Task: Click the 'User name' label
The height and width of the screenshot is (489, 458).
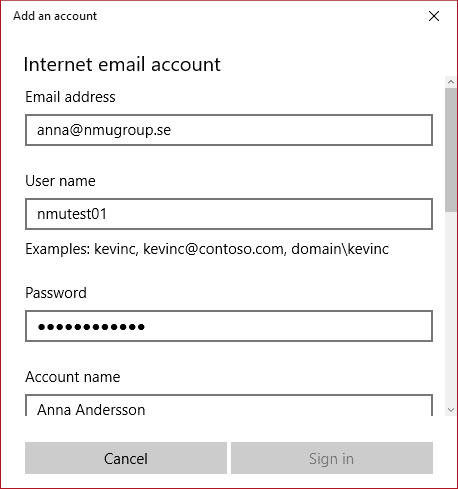Action: [x=60, y=181]
